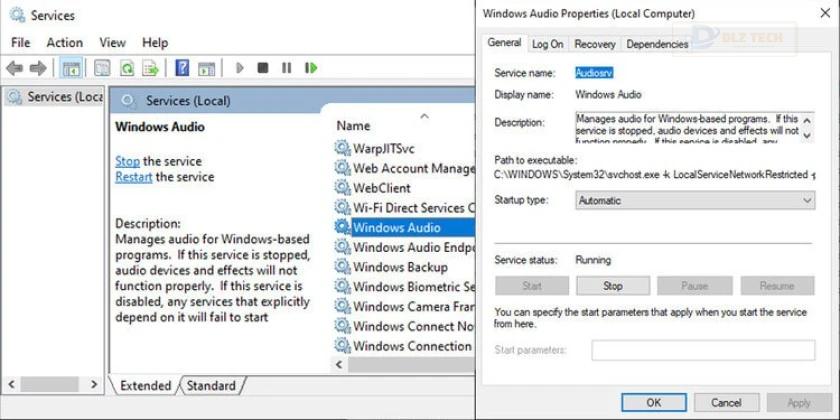Viewport: 840px width, 420px height.
Task: Click the Stop button under Service status
Action: coord(613,286)
